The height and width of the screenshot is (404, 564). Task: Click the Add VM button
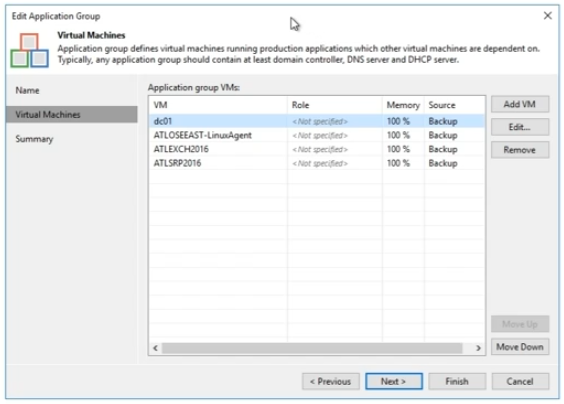pyautogui.click(x=520, y=104)
